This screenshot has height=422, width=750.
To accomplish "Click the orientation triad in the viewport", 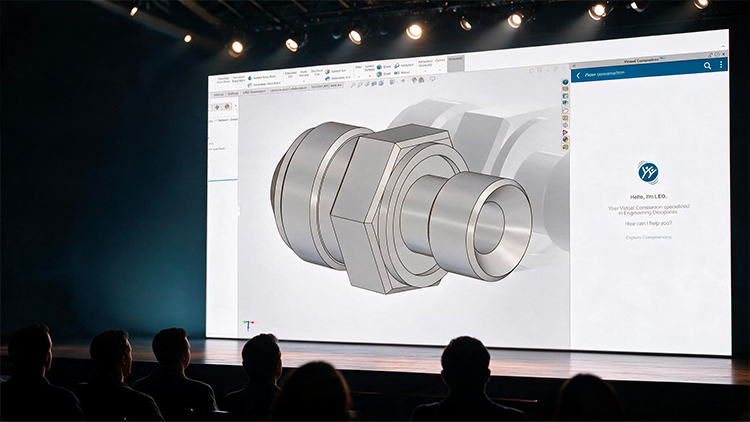I will click(x=248, y=325).
